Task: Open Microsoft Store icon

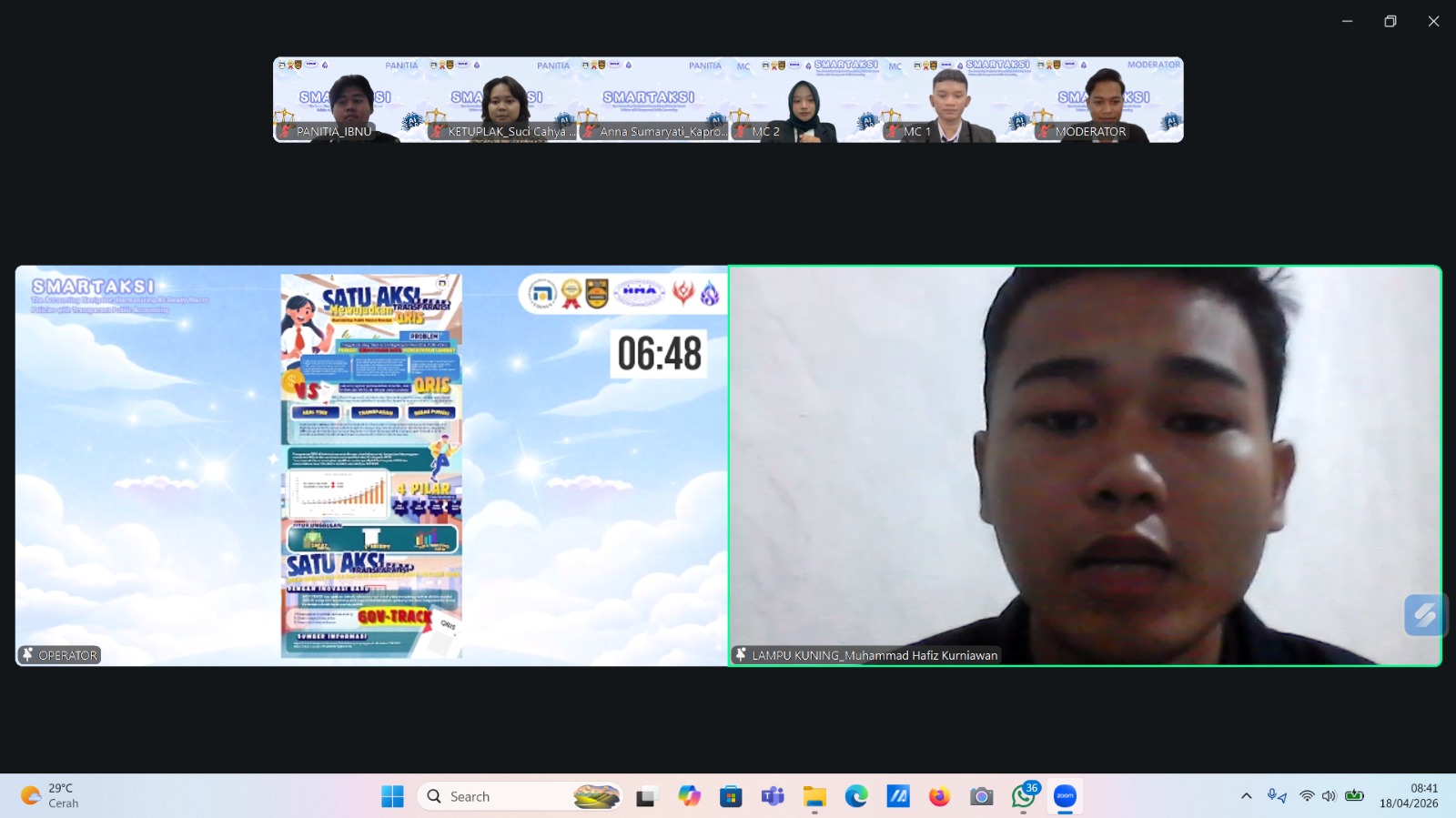Action: click(x=731, y=796)
